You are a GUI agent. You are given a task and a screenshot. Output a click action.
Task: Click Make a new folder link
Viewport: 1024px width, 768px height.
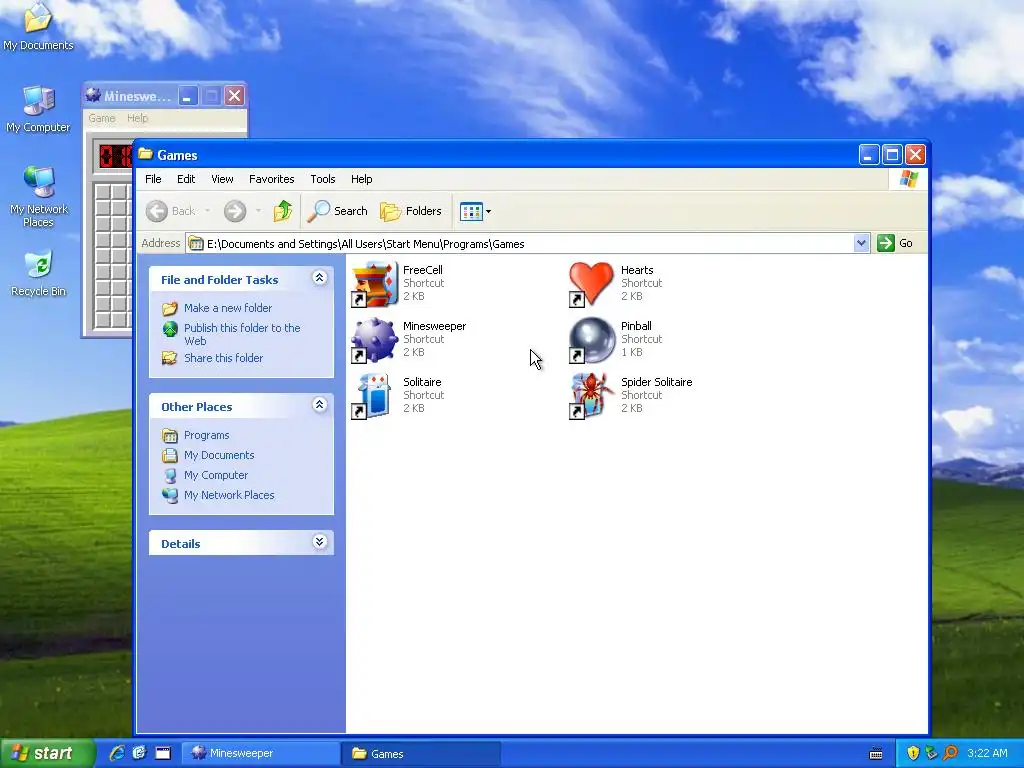click(228, 308)
